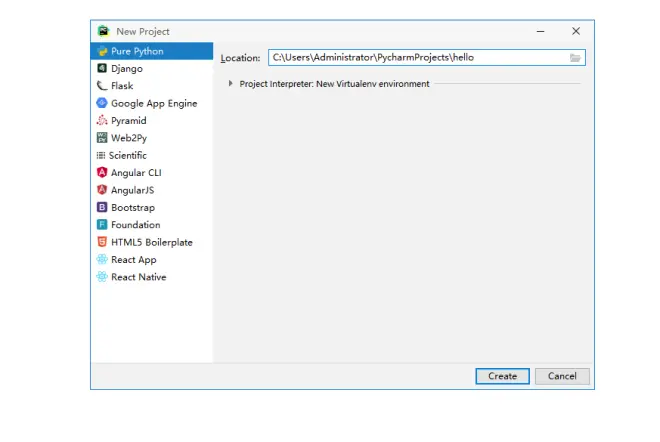This screenshot has width=660, height=442.
Task: Click the Foundation icon
Action: point(102,224)
